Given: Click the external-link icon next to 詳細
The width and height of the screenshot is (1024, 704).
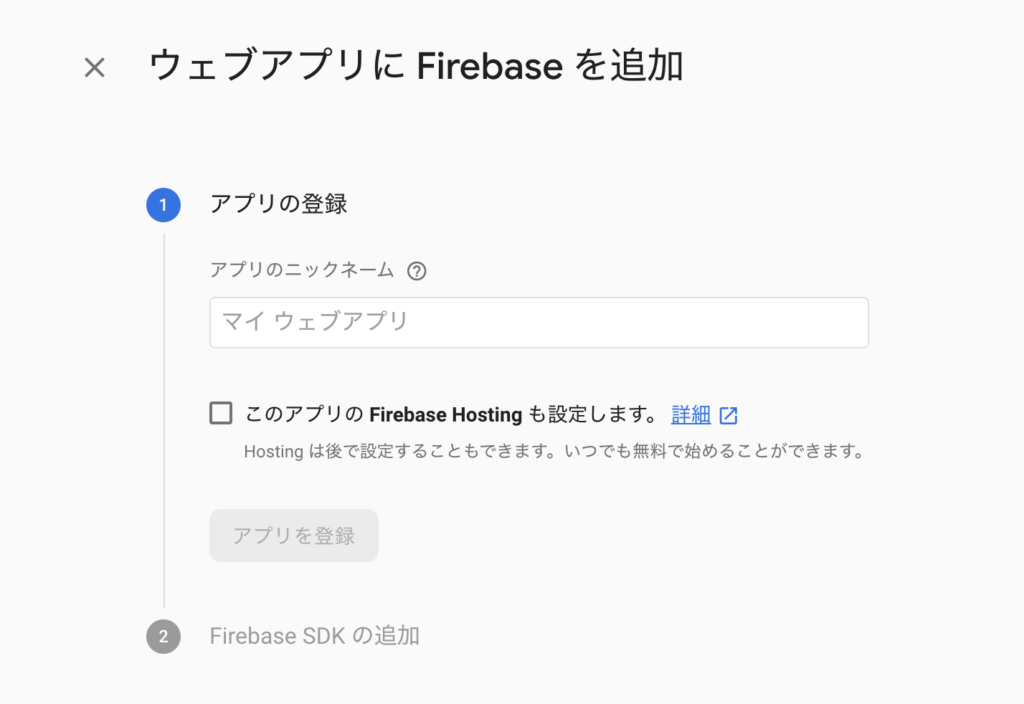Looking at the screenshot, I should click(728, 415).
